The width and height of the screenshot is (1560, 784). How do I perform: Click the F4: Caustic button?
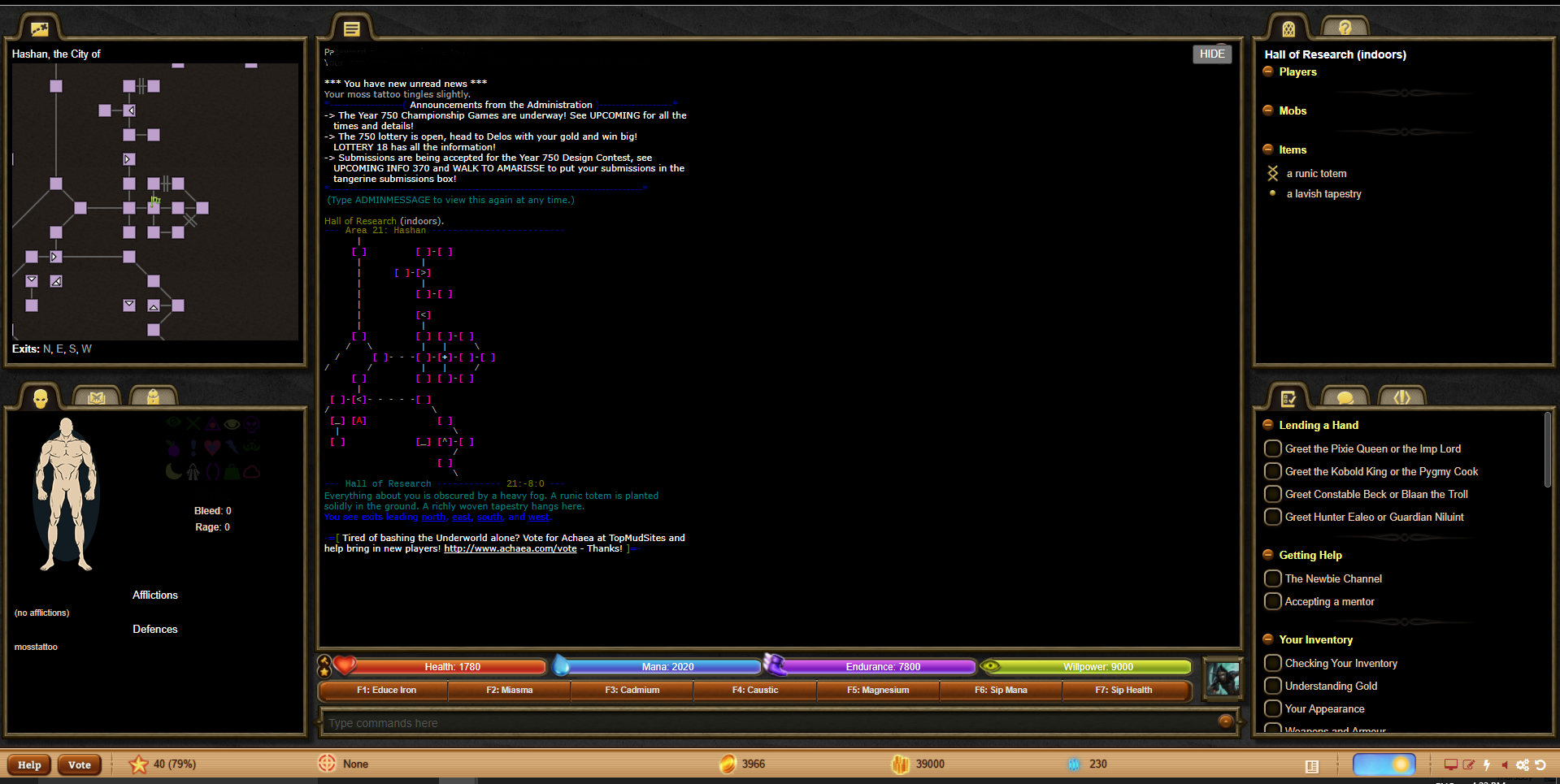coord(755,691)
